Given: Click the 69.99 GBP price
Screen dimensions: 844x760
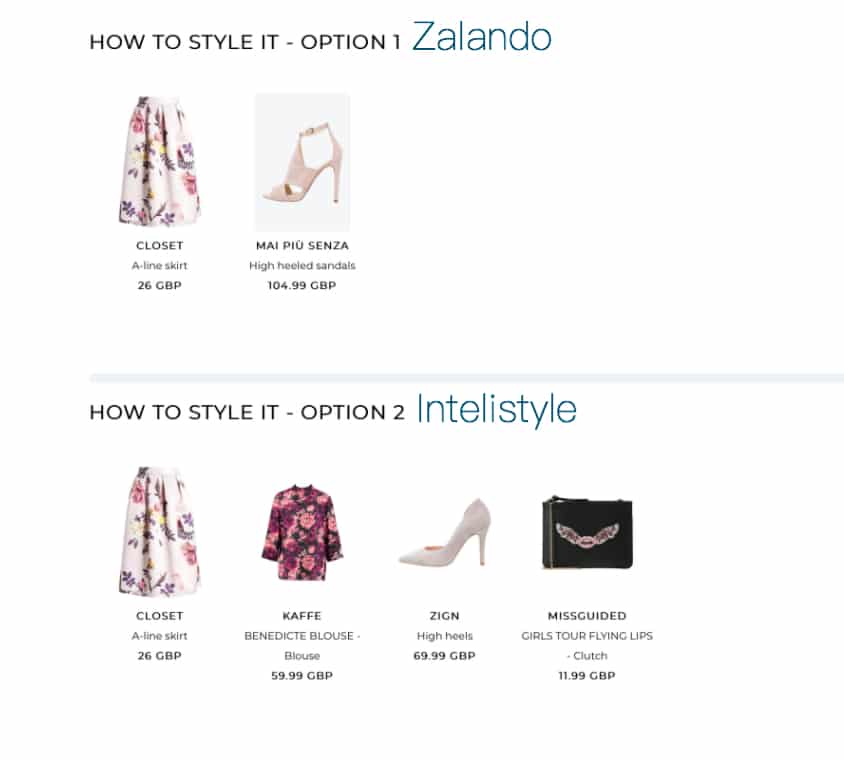Looking at the screenshot, I should (x=445, y=656).
